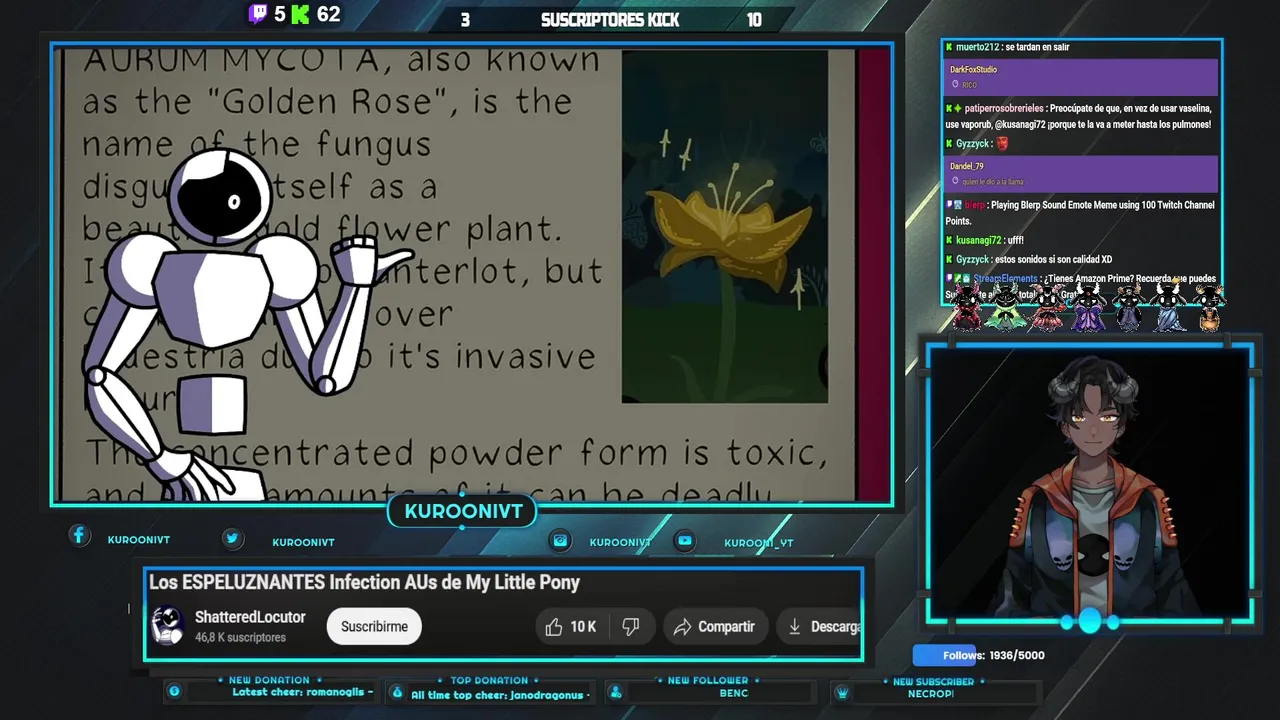
Task: Click the New Follower person icon
Action: (x=615, y=692)
